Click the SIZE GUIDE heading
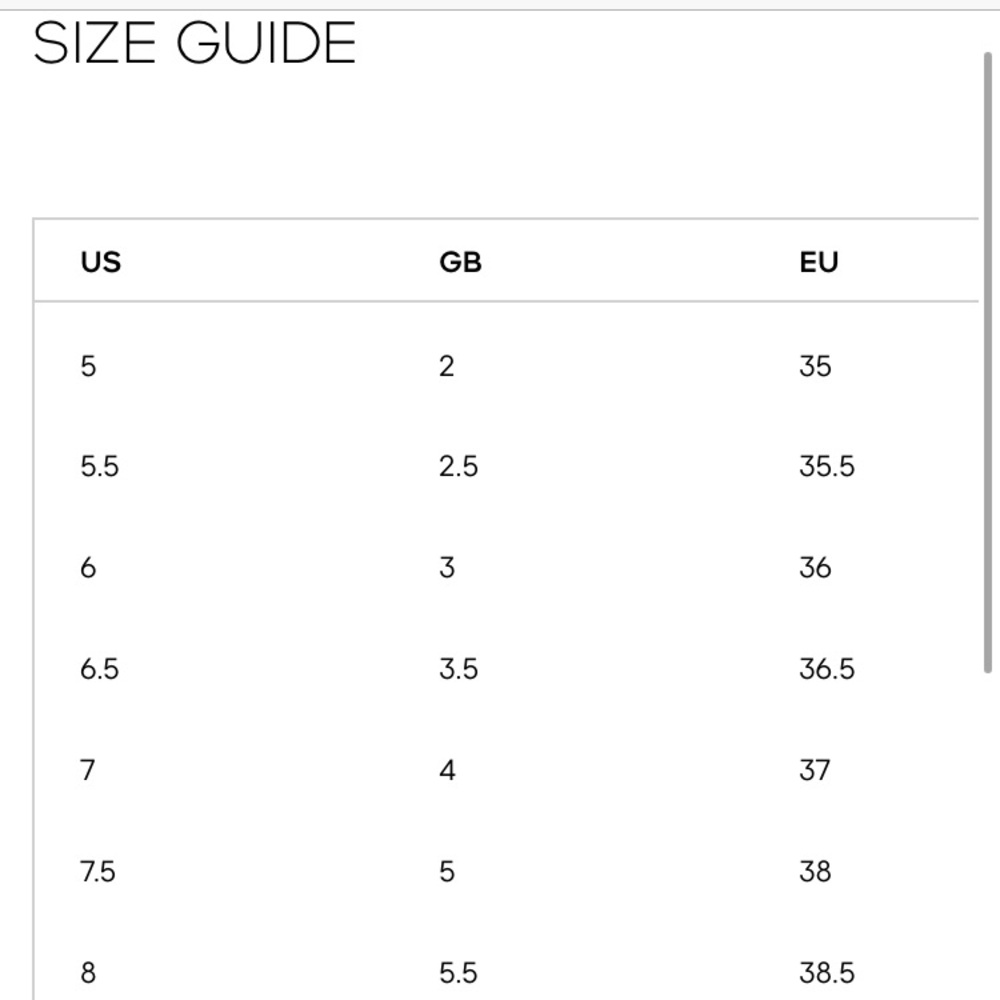Image resolution: width=1000 pixels, height=1000 pixels. click(195, 43)
